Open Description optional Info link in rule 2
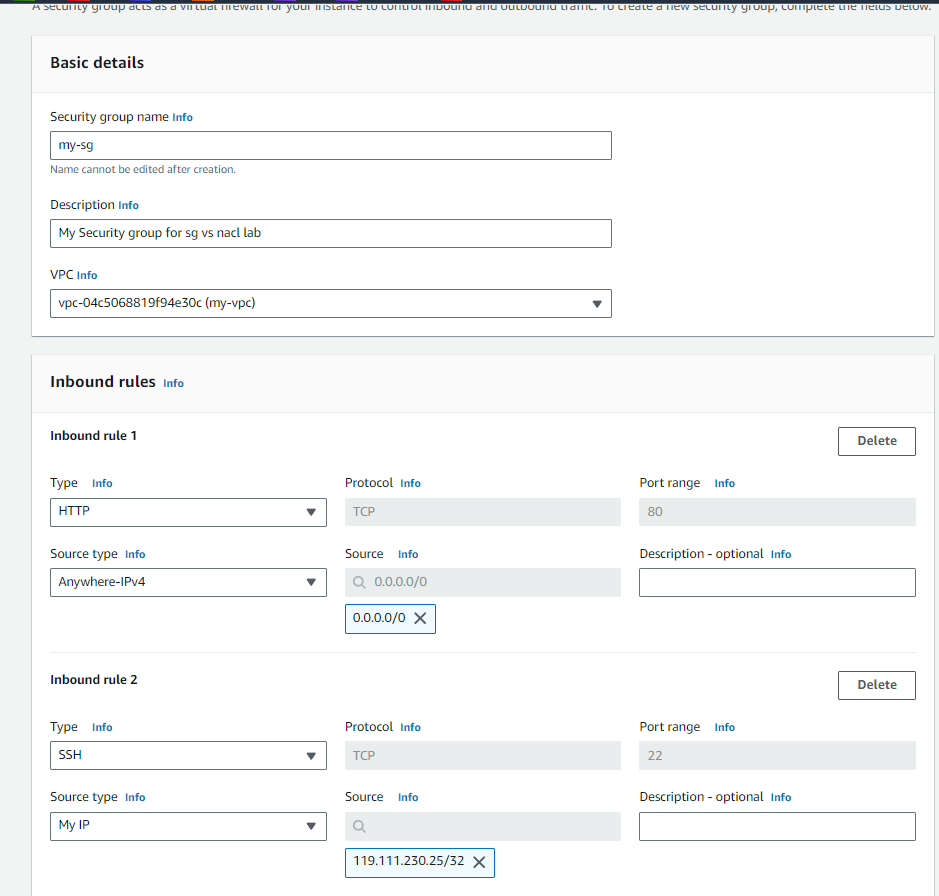The height and width of the screenshot is (896, 939). (x=781, y=797)
